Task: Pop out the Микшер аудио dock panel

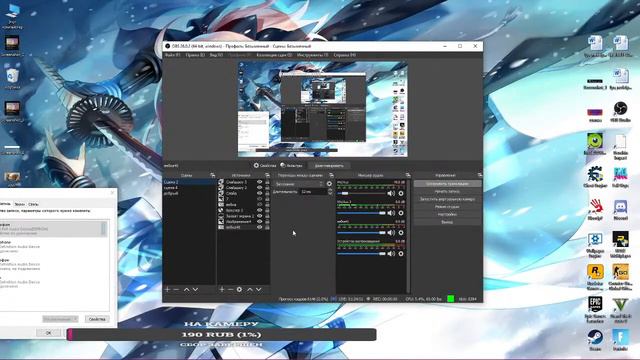Action: [x=408, y=175]
